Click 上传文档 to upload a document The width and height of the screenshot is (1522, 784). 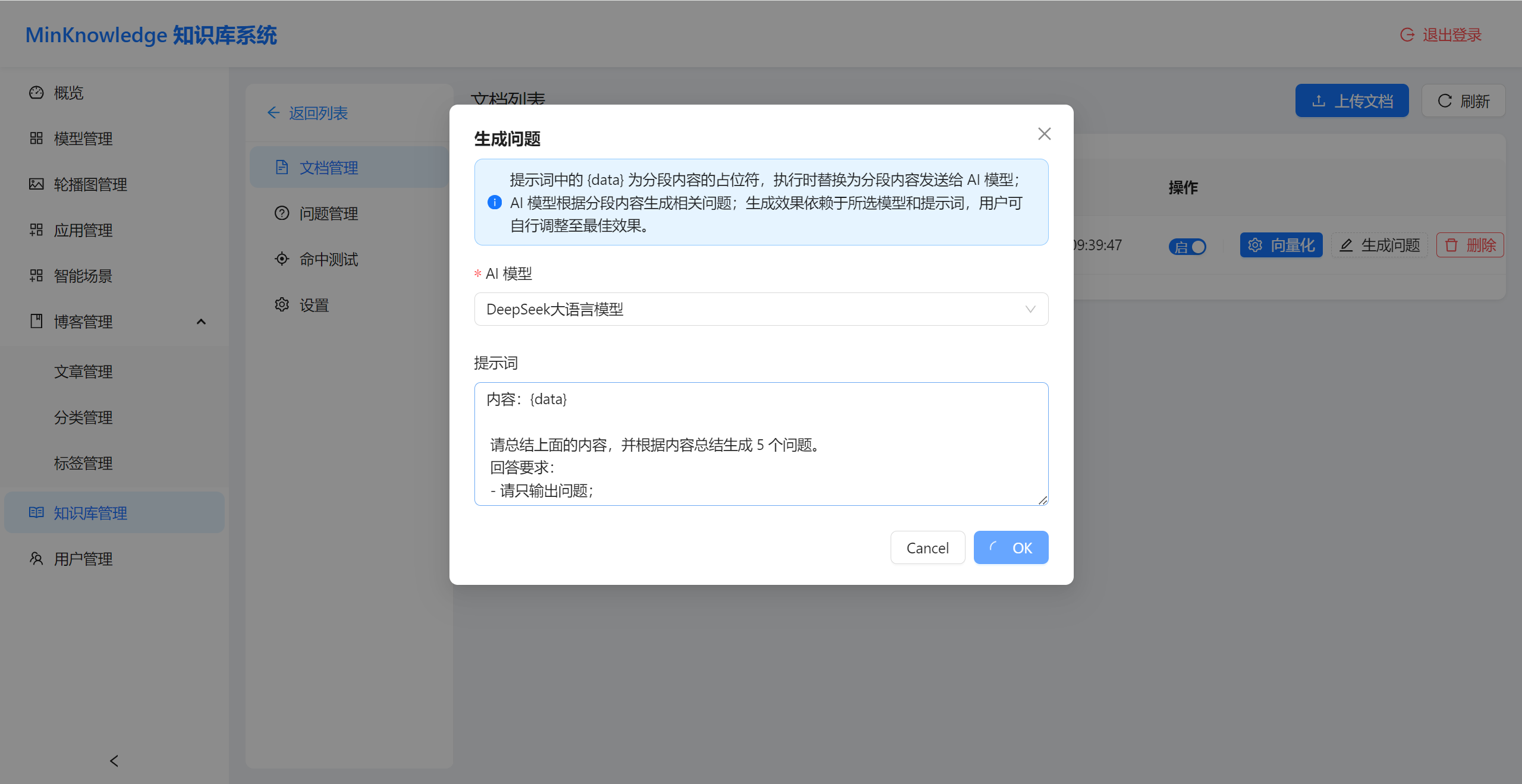pyautogui.click(x=1352, y=100)
